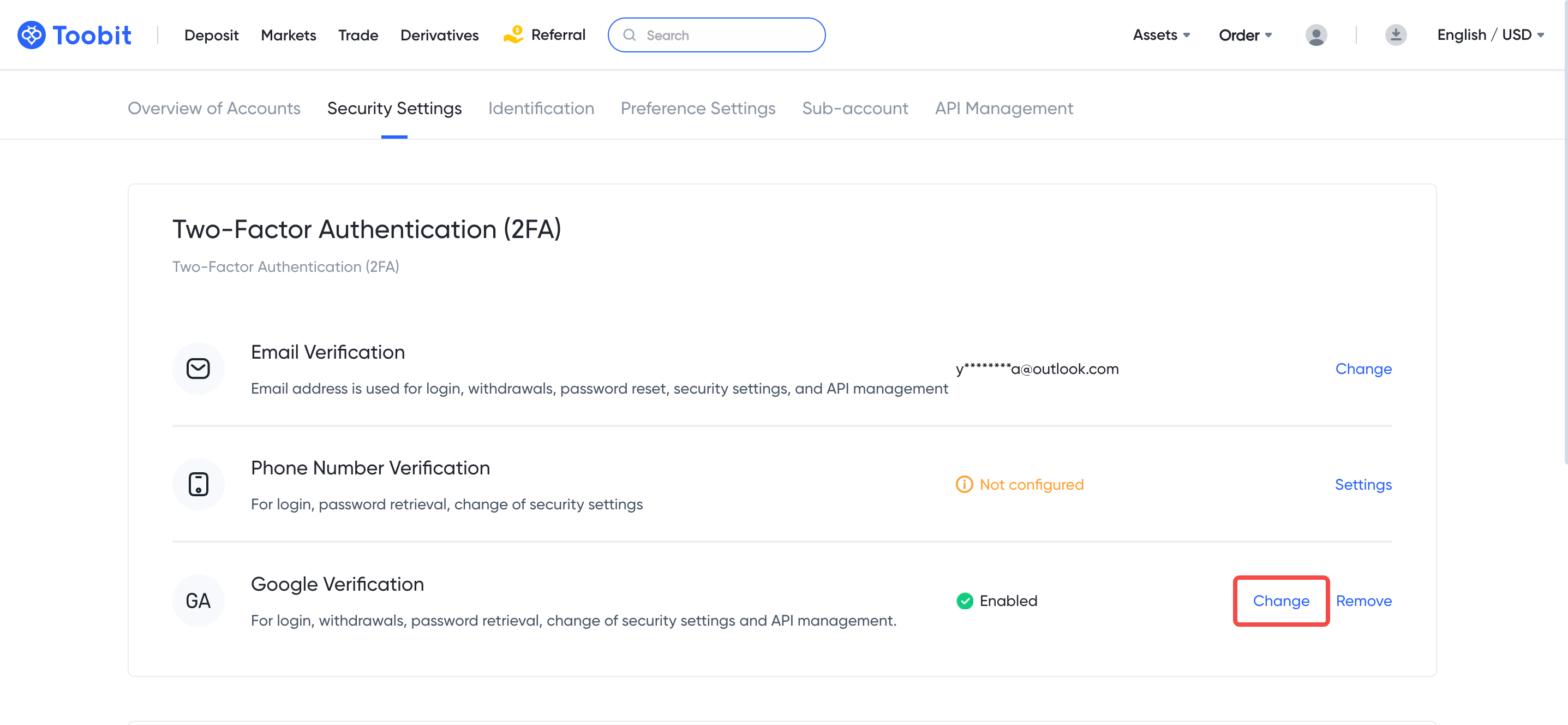Select the Security Settings tab
Screen dimensions: 1568x725
point(394,108)
